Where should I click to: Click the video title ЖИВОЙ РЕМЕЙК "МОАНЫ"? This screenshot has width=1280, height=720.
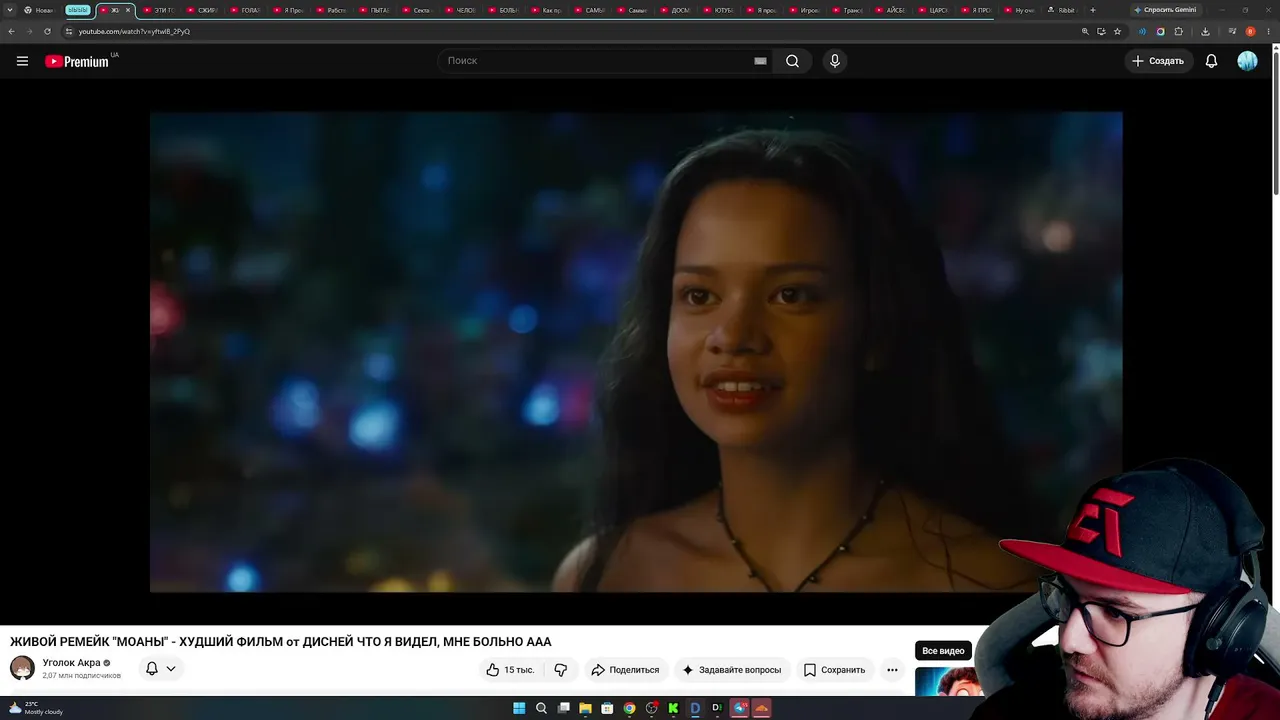[281, 642]
